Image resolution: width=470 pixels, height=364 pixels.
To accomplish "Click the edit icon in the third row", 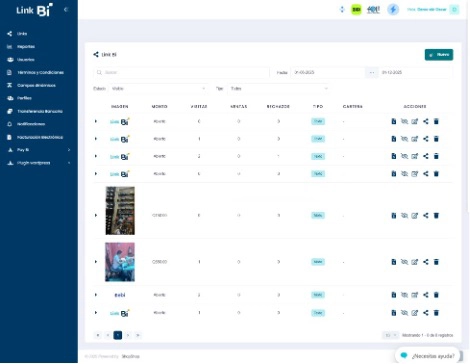I will point(415,156).
